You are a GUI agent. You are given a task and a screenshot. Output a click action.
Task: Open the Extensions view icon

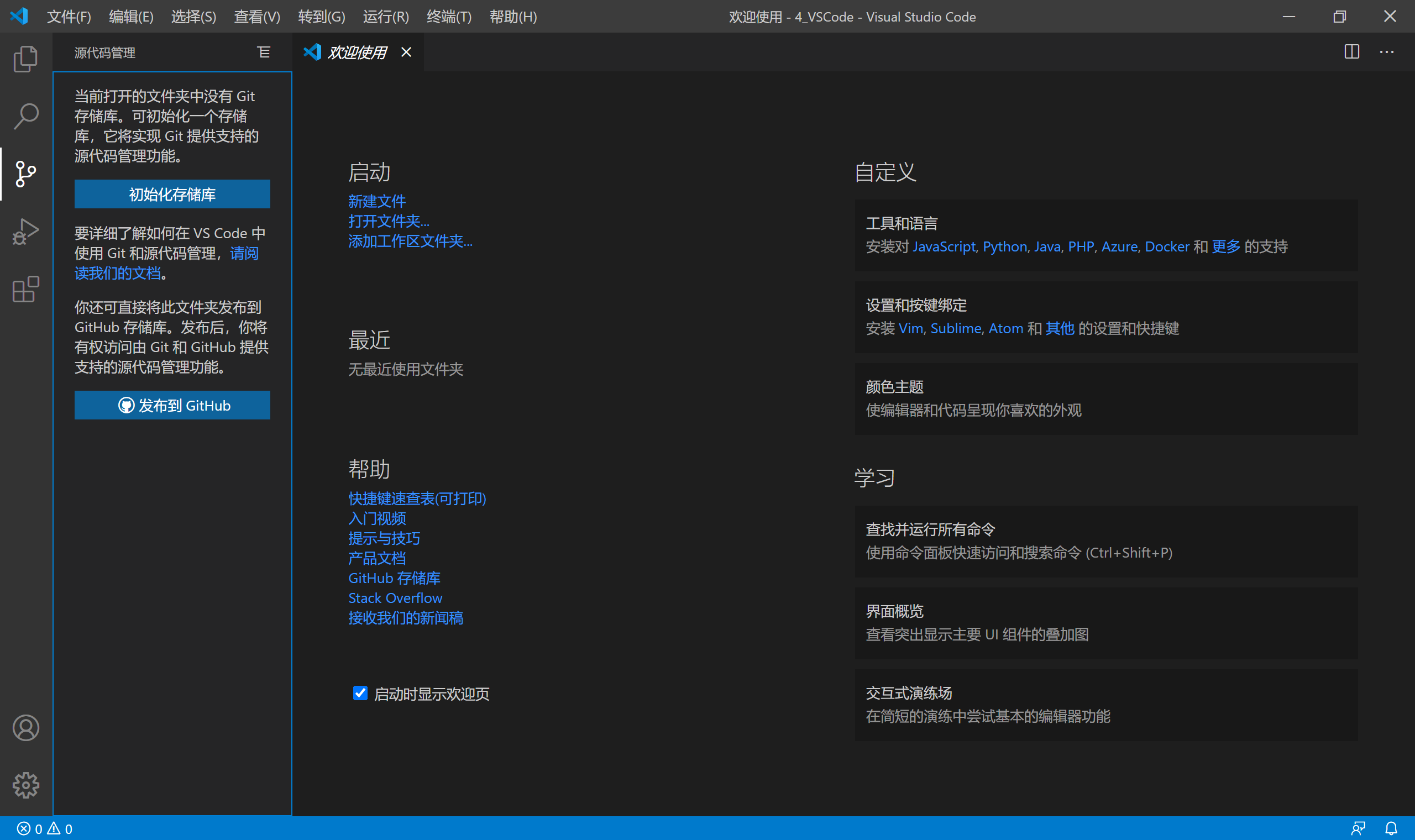tap(25, 289)
